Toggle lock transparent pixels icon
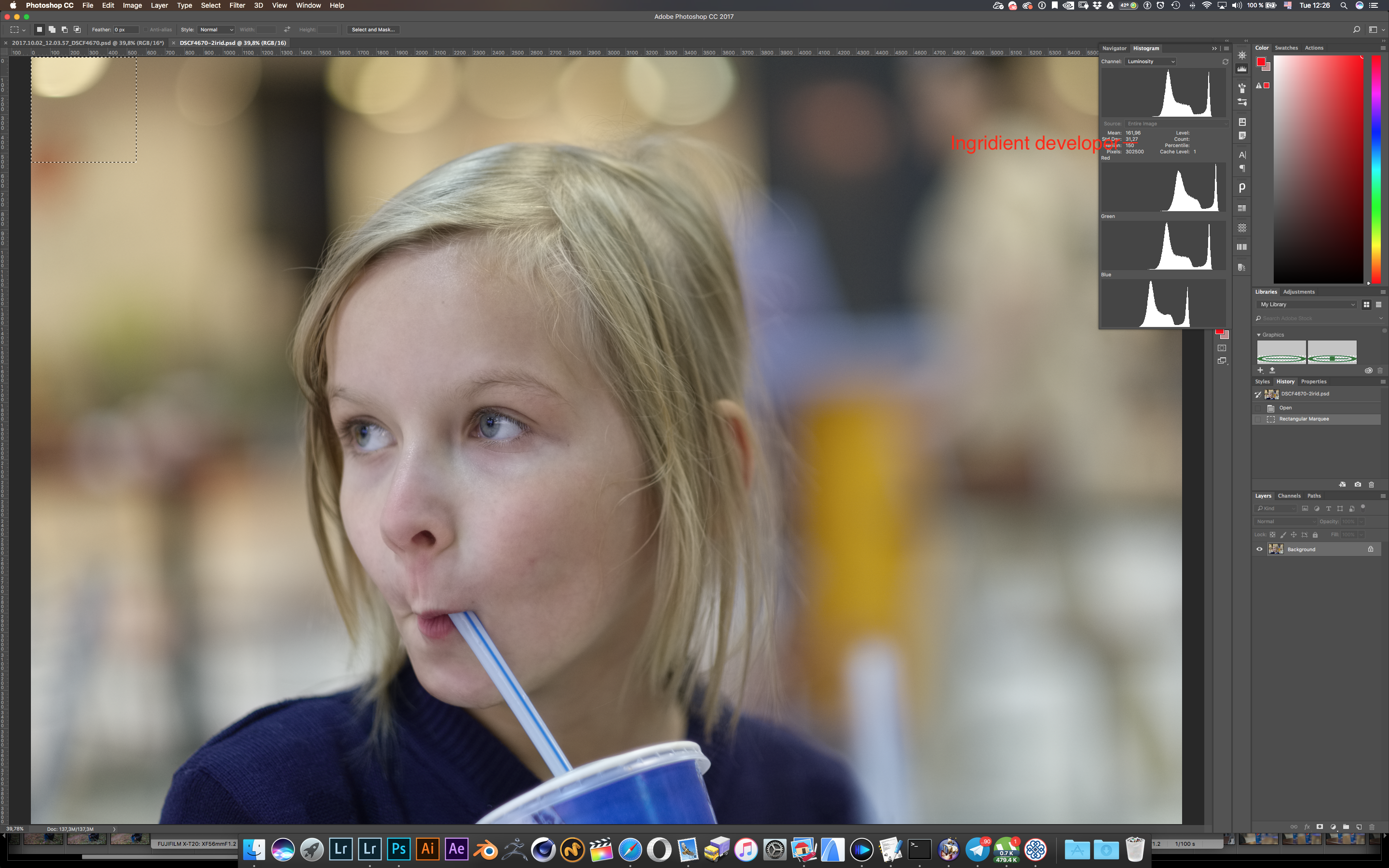Viewport: 1389px width, 868px height. [x=1272, y=534]
